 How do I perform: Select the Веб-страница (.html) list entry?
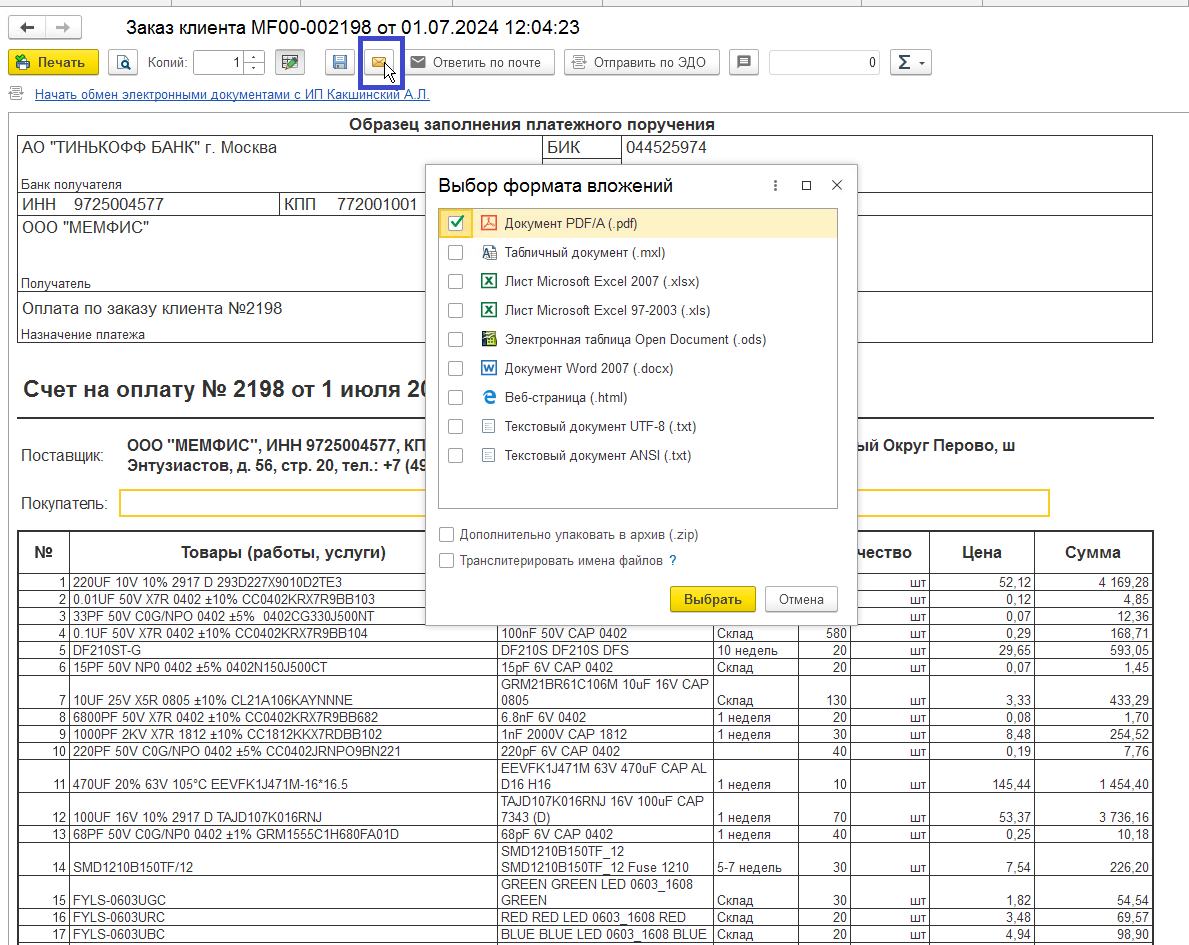pos(565,398)
